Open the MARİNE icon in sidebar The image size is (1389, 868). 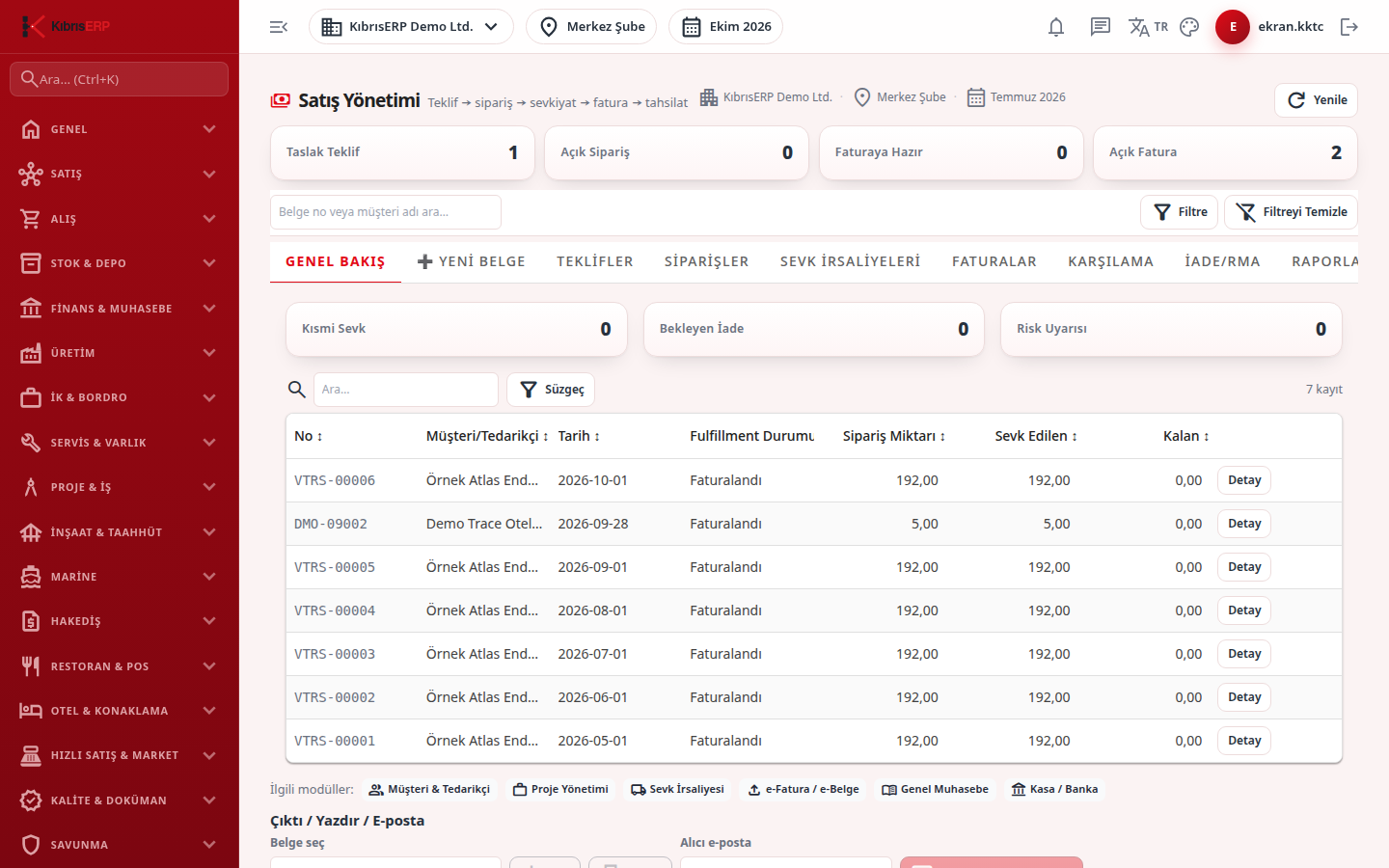pos(31,577)
